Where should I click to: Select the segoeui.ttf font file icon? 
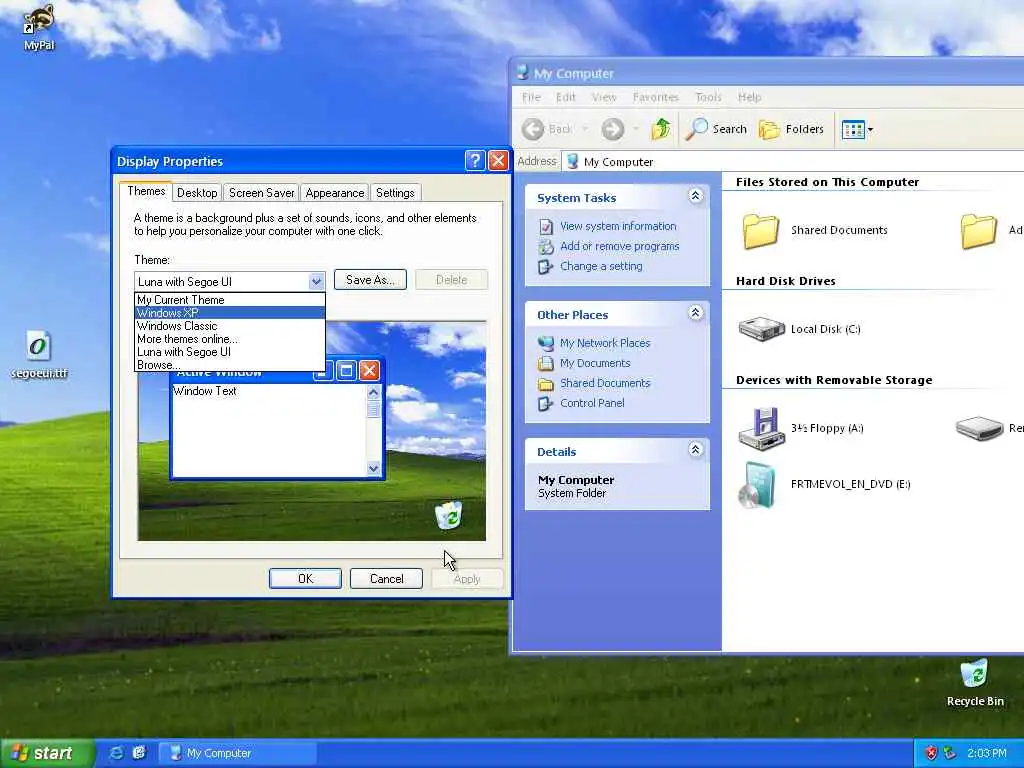pos(39,355)
